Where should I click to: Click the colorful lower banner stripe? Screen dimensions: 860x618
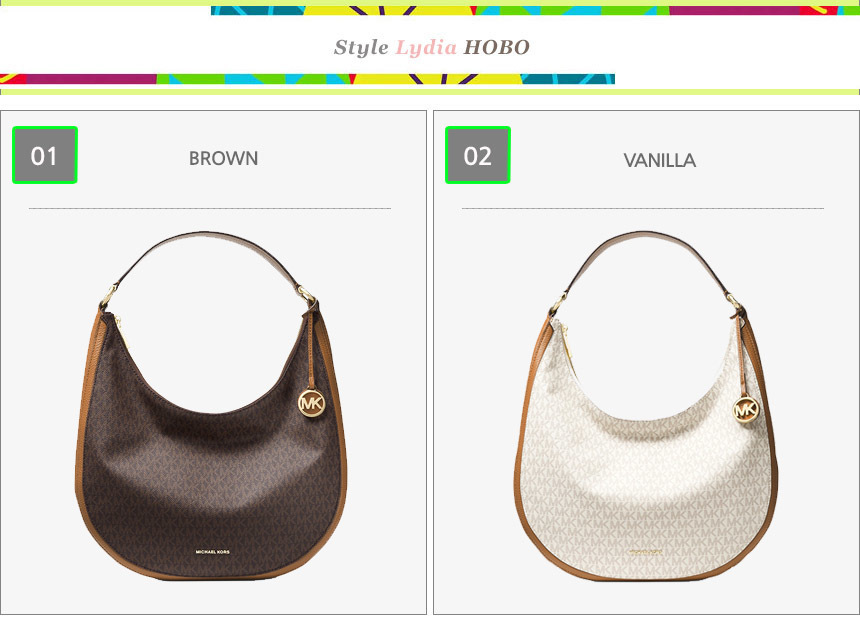pos(307,79)
